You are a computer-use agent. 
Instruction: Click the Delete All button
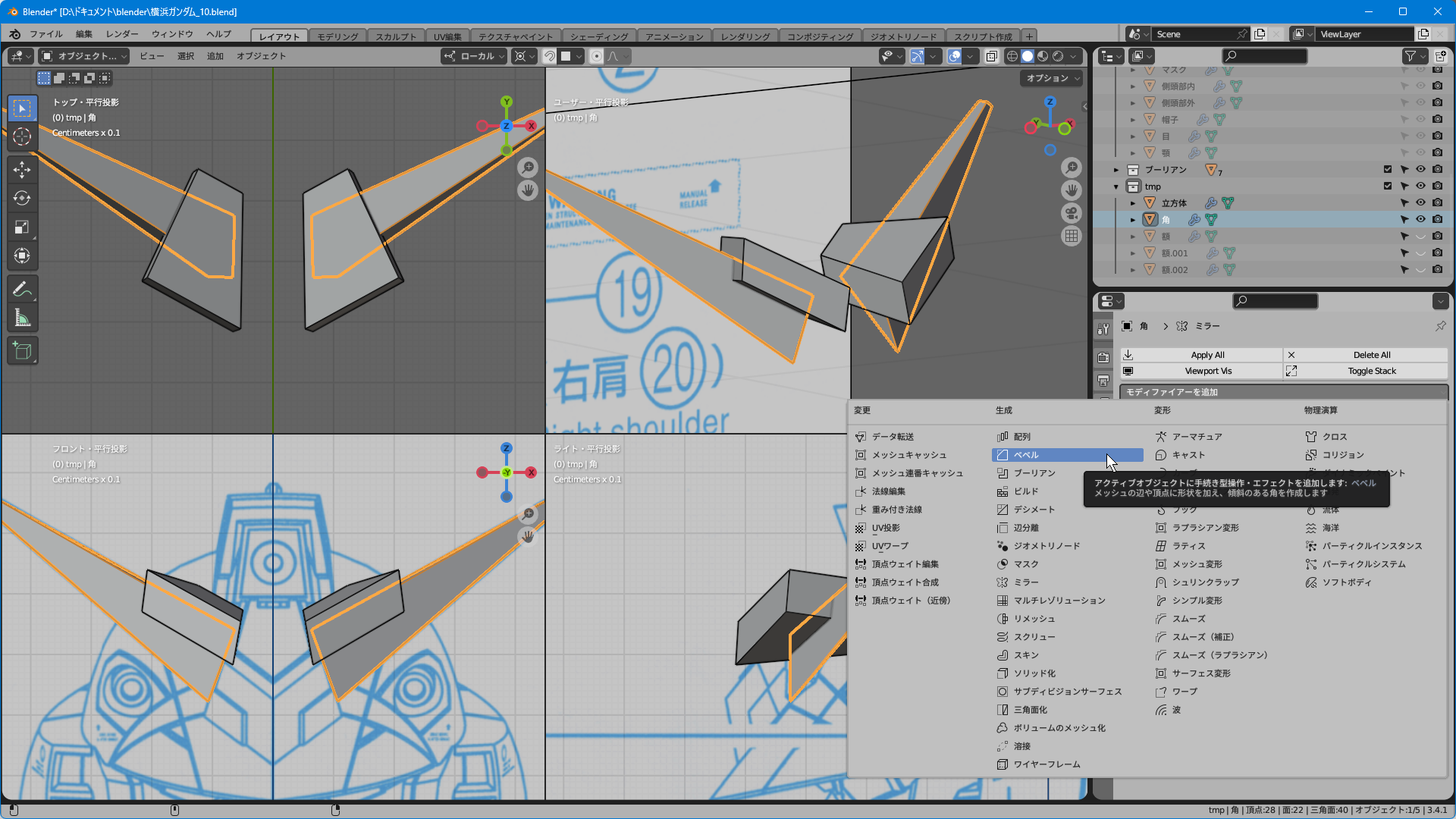[x=1371, y=355]
